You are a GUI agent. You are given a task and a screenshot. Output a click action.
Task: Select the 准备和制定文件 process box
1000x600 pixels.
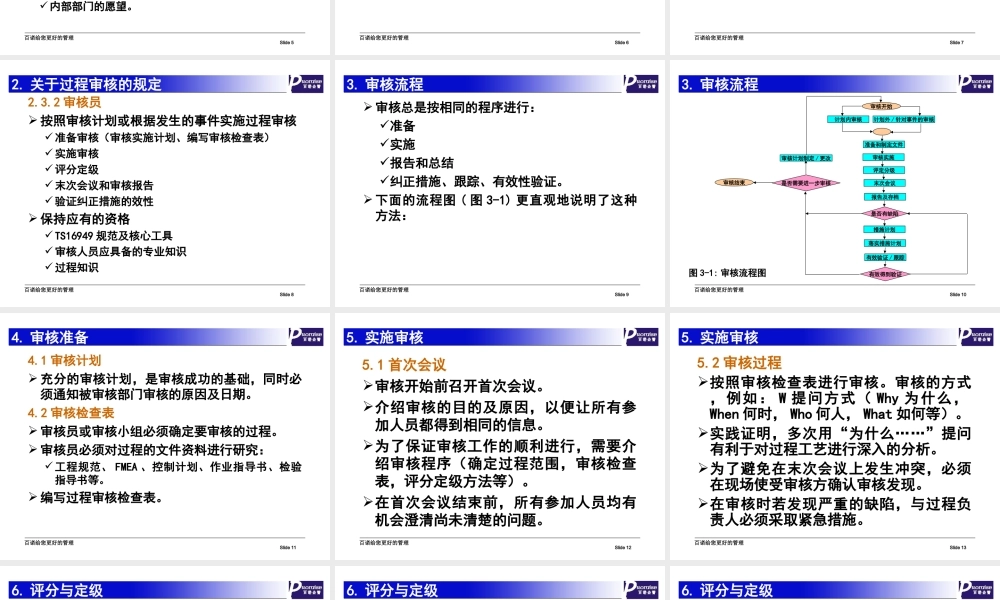883,144
